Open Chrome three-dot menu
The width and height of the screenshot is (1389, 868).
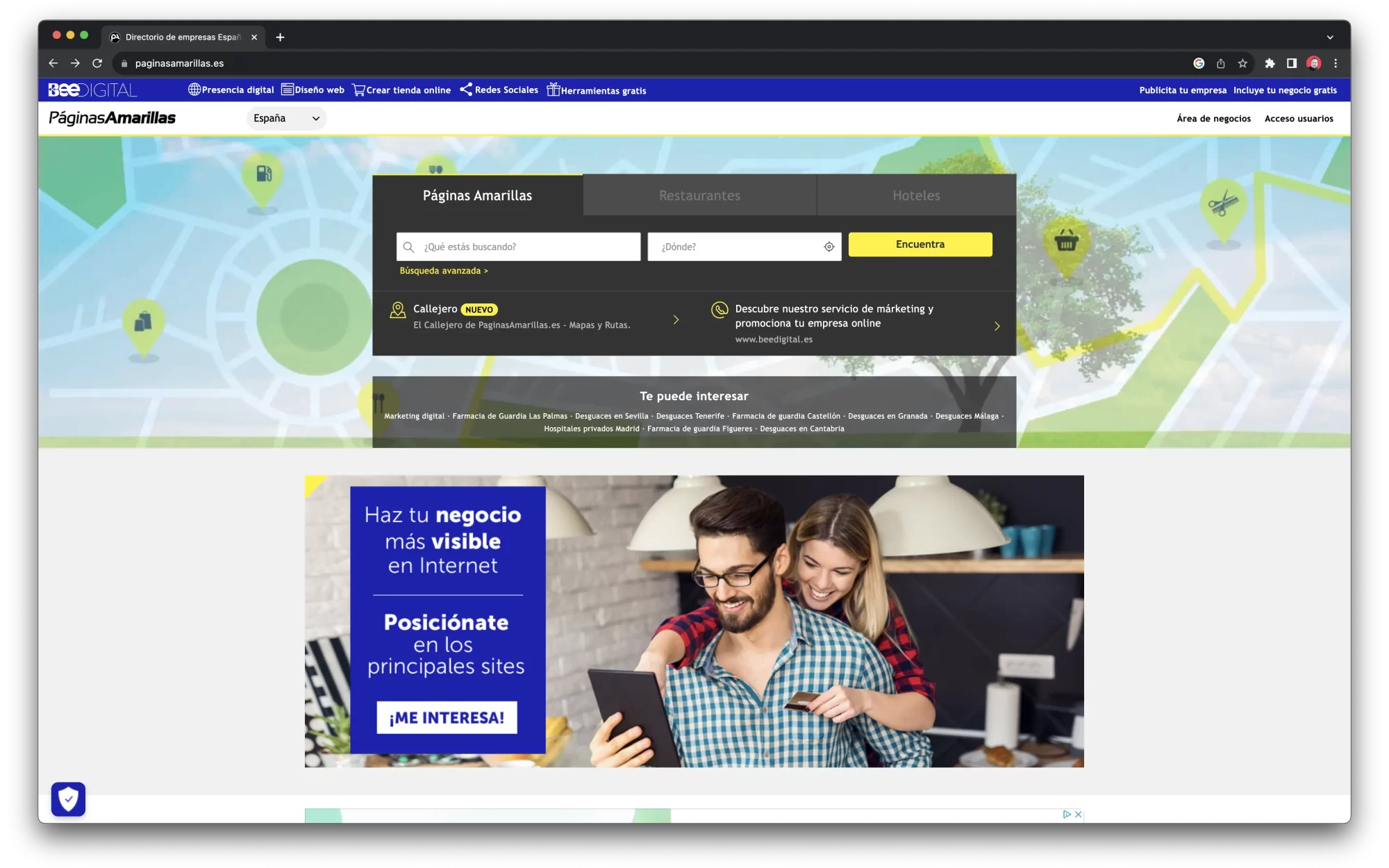point(1335,63)
